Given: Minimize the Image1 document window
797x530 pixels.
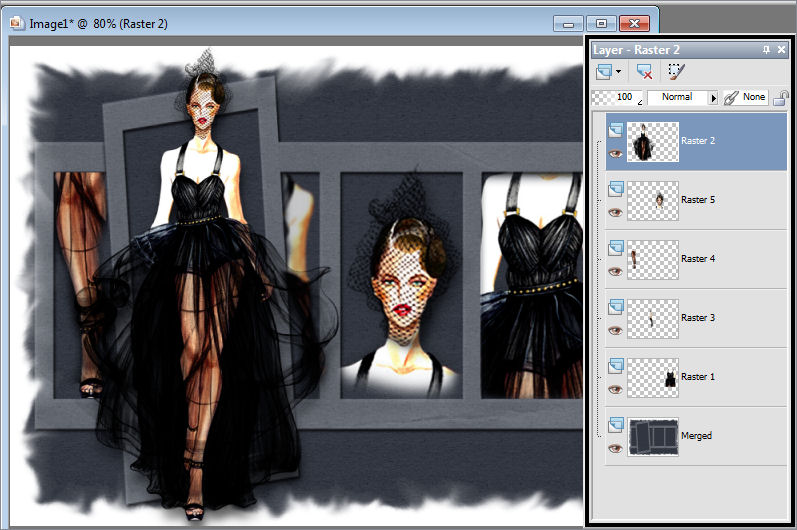Looking at the screenshot, I should pyautogui.click(x=568, y=23).
